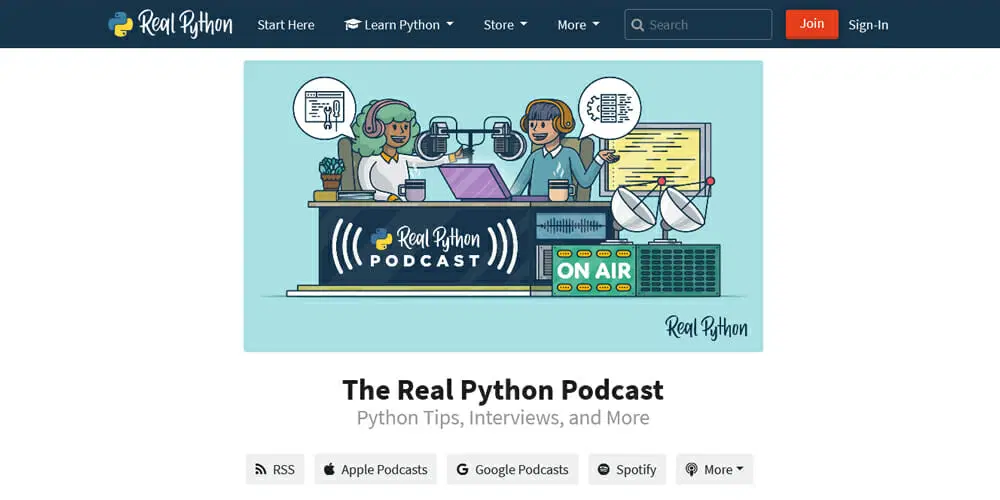Click the Google G icon
This screenshot has width=1000, height=500.
[462, 469]
